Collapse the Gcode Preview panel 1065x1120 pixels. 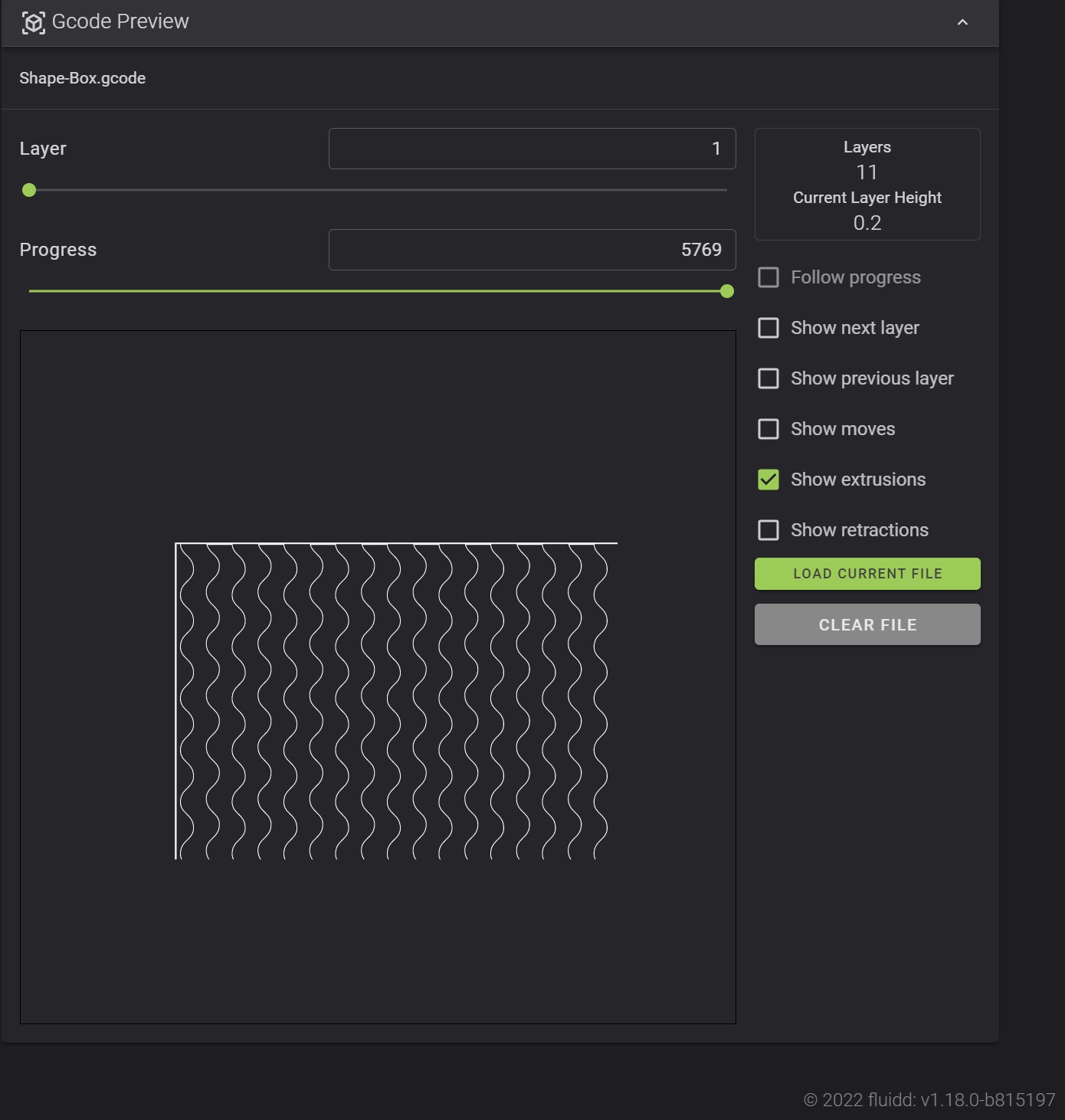tap(962, 23)
